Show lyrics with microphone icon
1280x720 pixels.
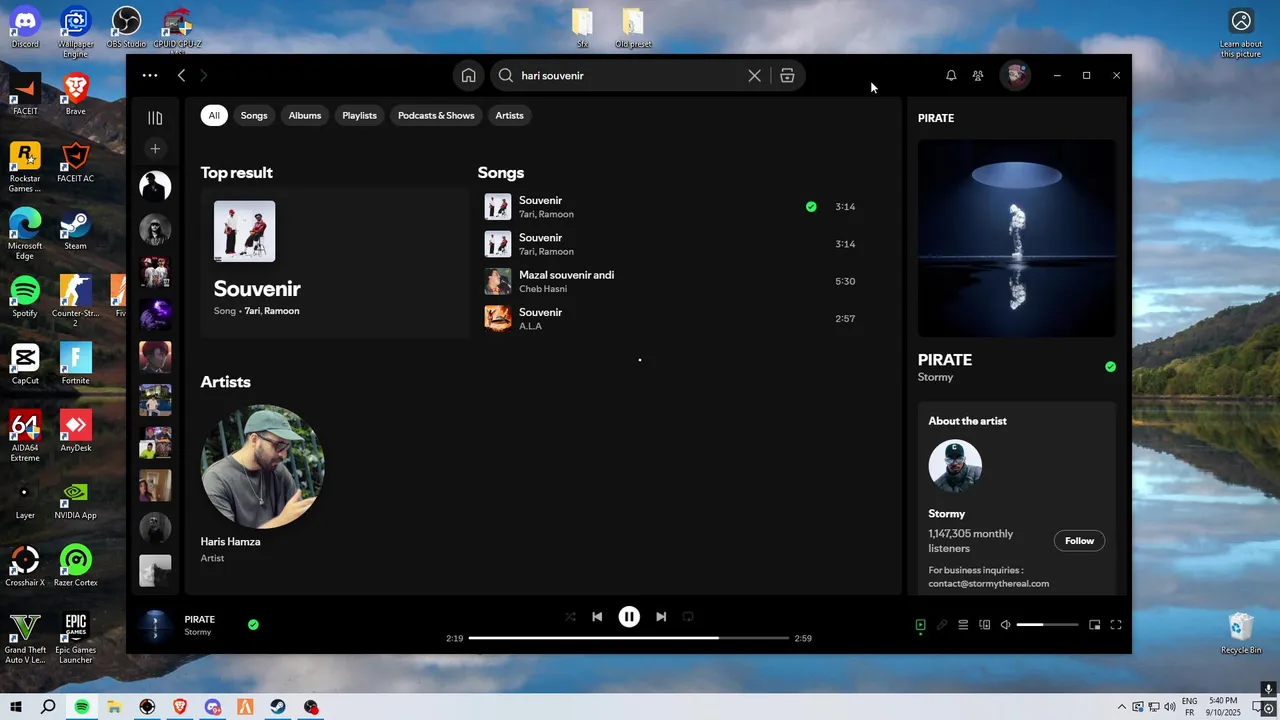pyautogui.click(x=942, y=625)
